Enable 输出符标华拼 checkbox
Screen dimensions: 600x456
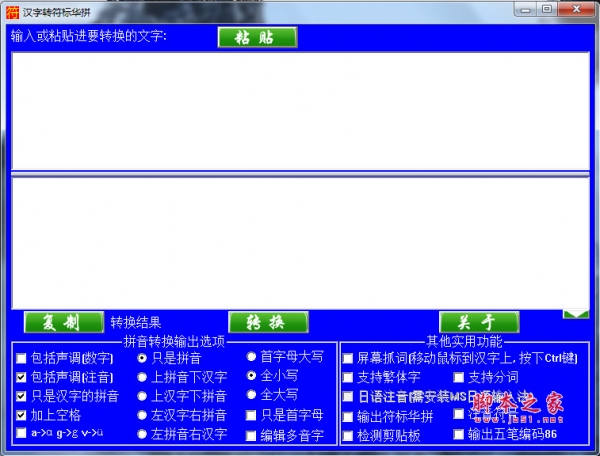click(348, 417)
